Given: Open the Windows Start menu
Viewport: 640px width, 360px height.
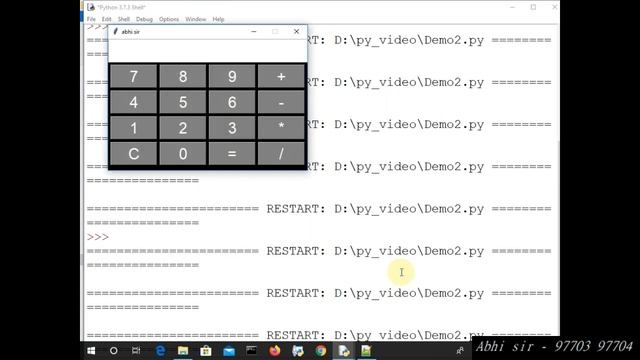Looking at the screenshot, I should [91, 351].
